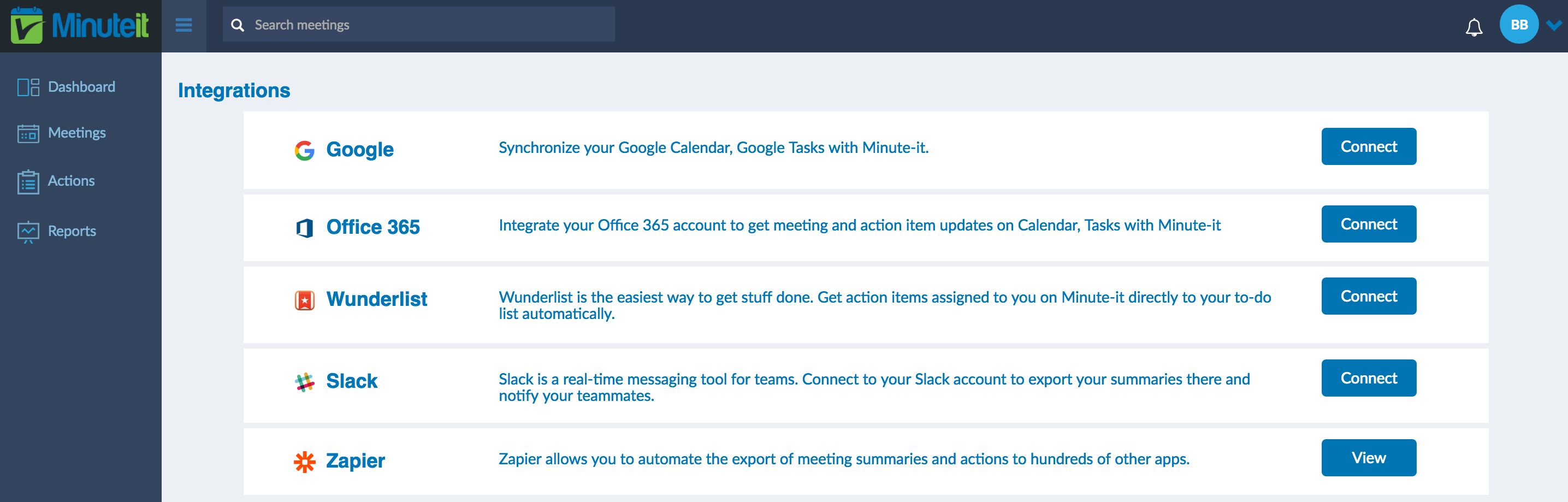The height and width of the screenshot is (502, 1568).
Task: Connect the Office 365 integration
Action: 1368,225
